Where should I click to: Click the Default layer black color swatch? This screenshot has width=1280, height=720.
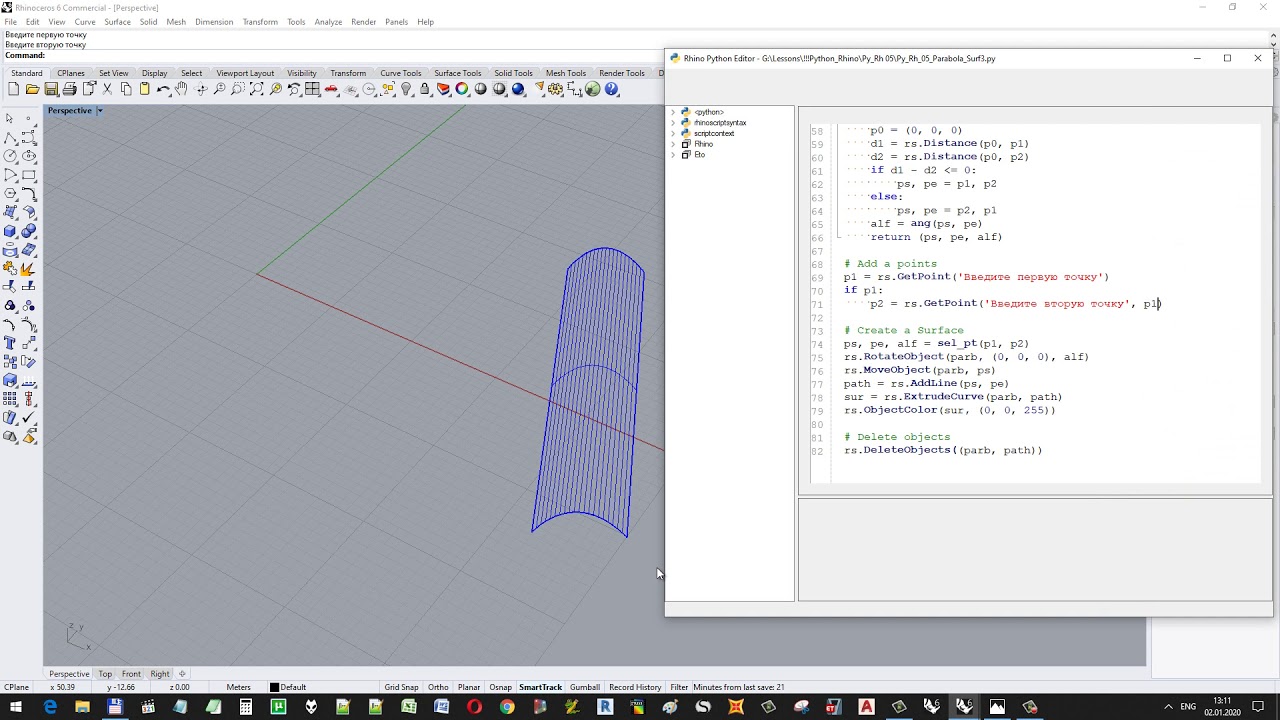pyautogui.click(x=274, y=687)
